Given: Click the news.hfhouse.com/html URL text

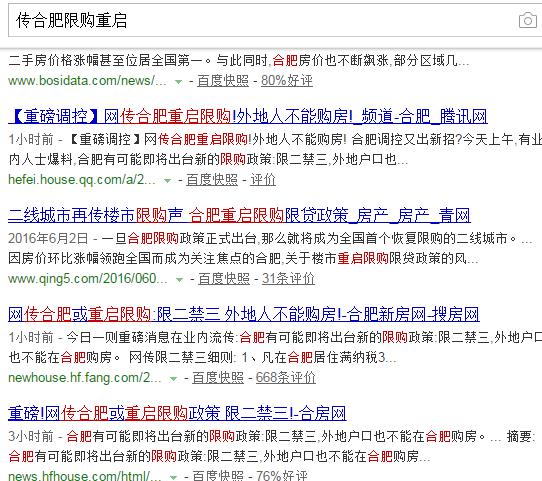Looking at the screenshot, I should coord(85,476).
